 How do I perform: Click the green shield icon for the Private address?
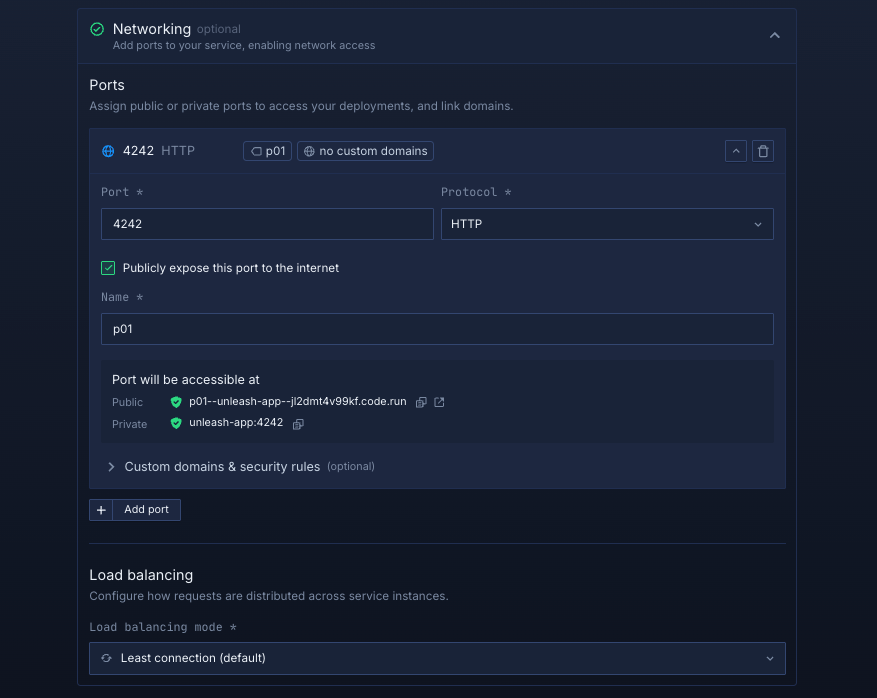tap(176, 423)
